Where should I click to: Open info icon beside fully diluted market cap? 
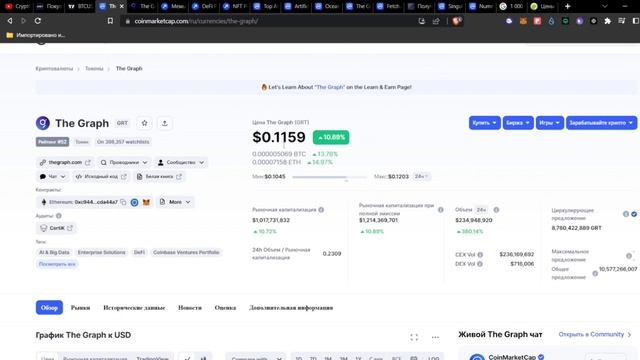click(x=440, y=210)
